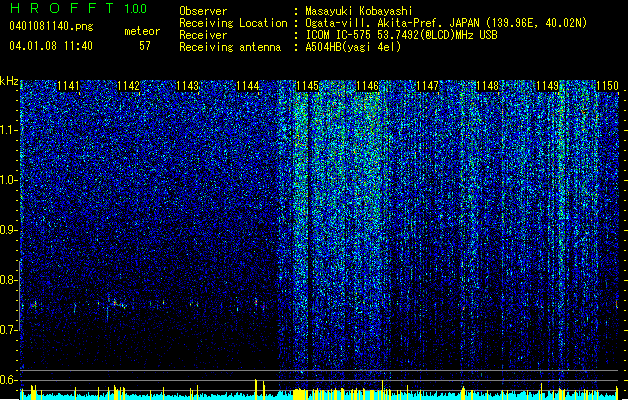Click the 'meteor' label
Viewport: 629px width, 400px height.
coord(142,31)
